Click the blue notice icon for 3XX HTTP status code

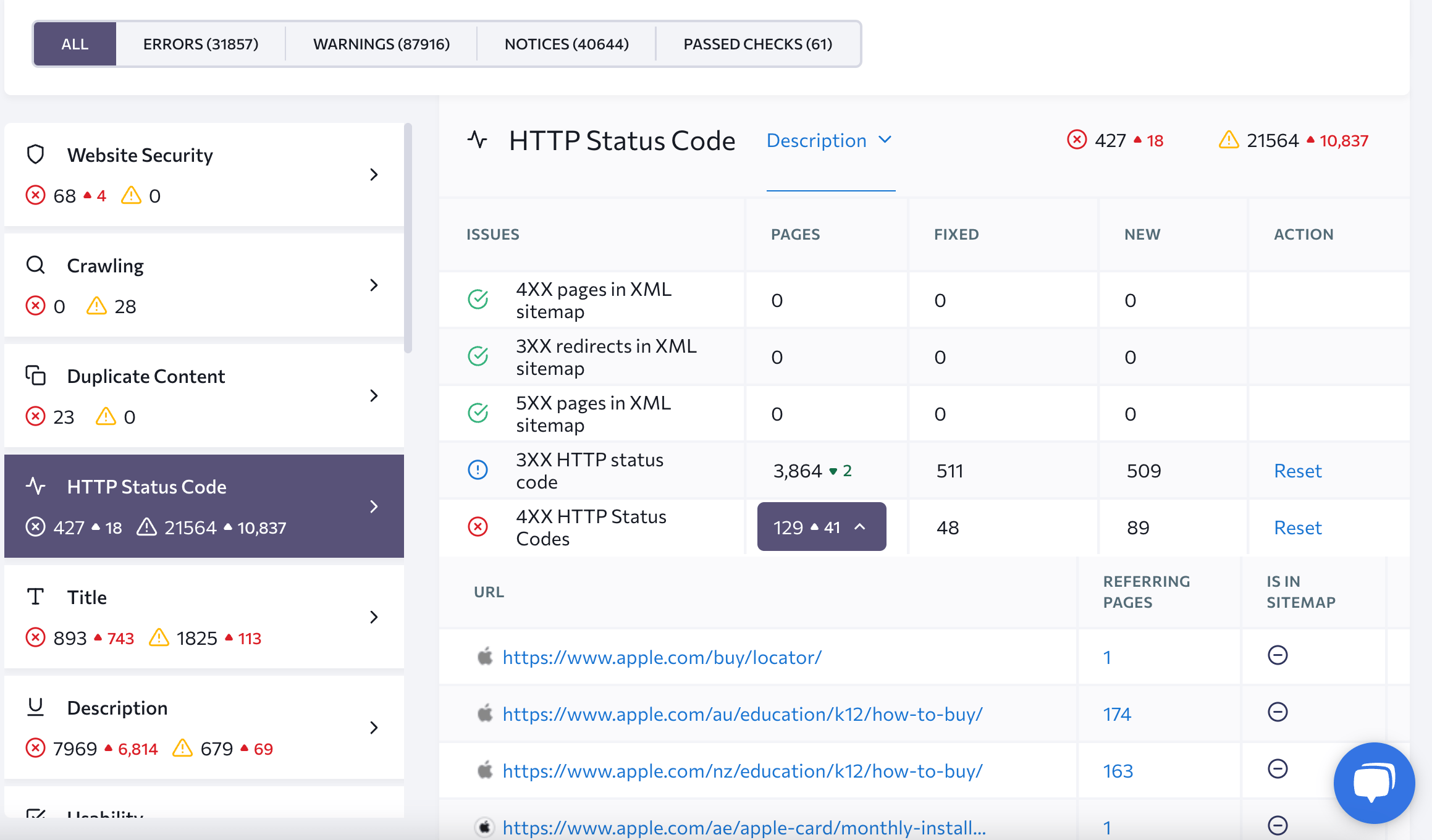tap(478, 470)
